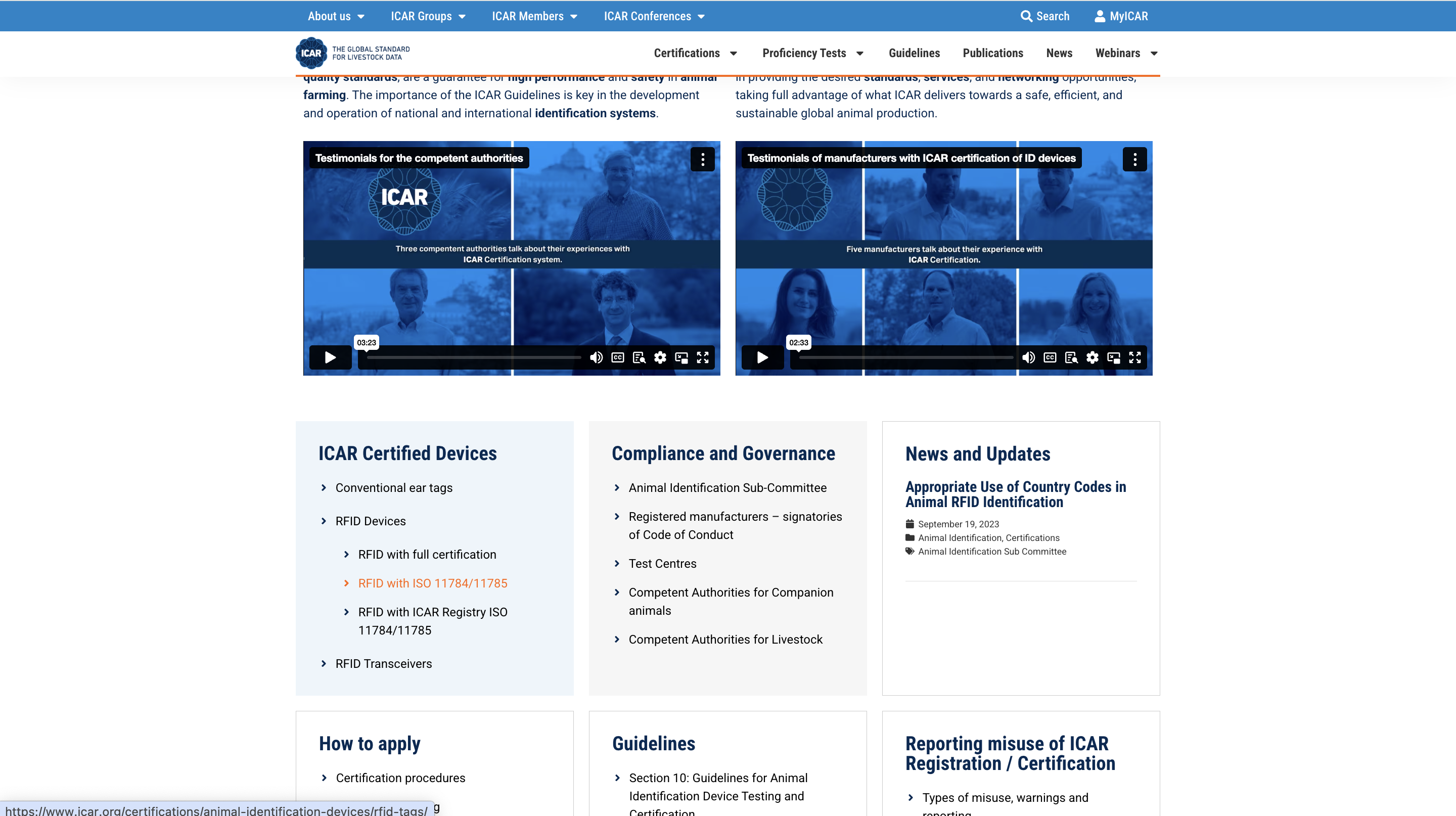This screenshot has width=1456, height=816.
Task: Open the Search magnifier icon
Action: coord(1026,16)
